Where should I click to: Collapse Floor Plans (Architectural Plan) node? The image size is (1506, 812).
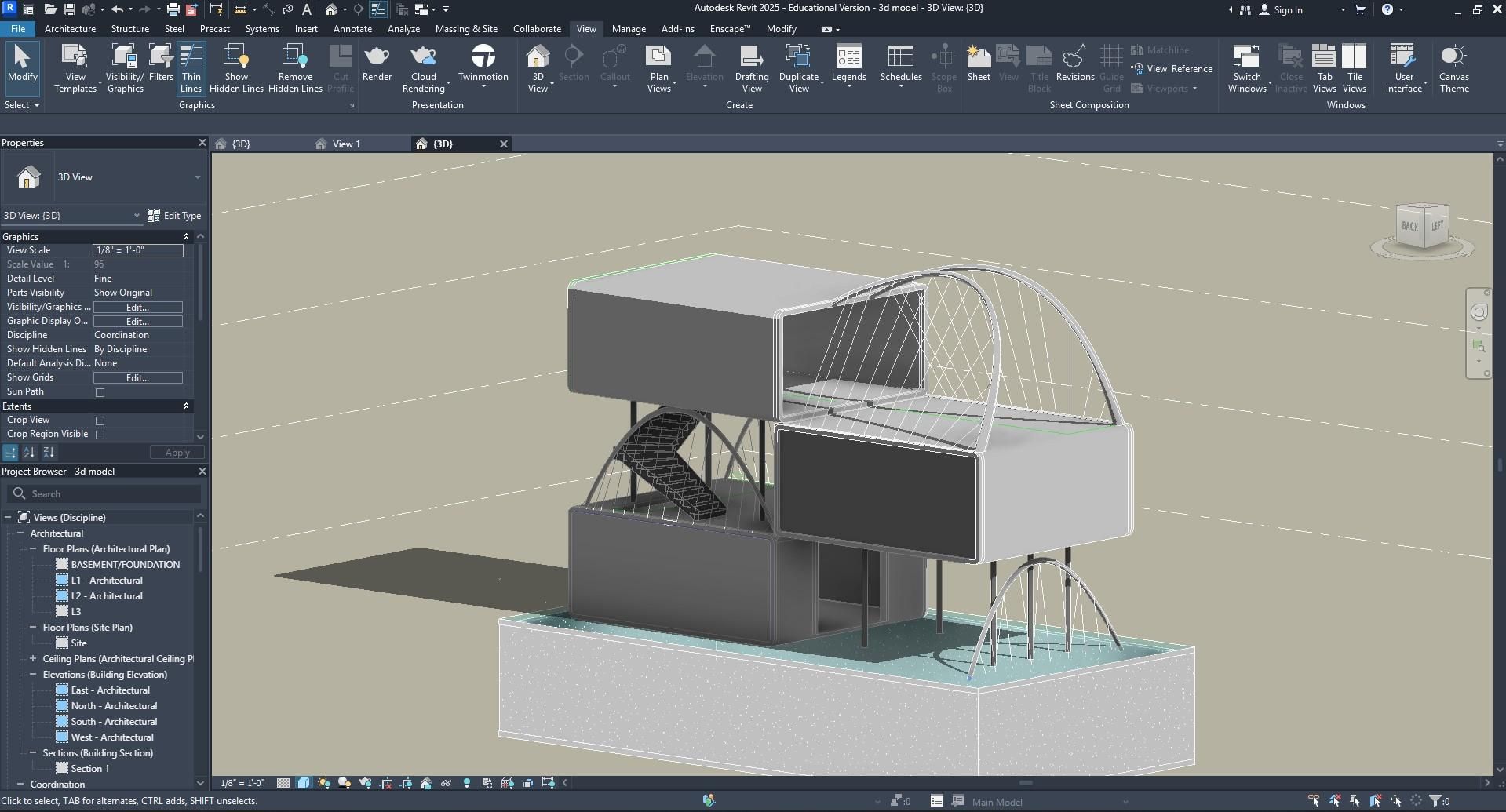(33, 549)
